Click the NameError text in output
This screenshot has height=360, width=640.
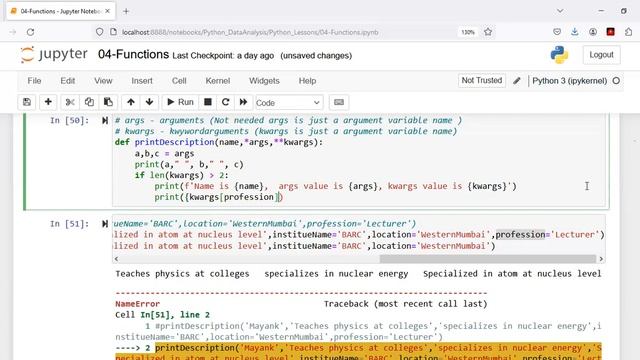point(138,304)
